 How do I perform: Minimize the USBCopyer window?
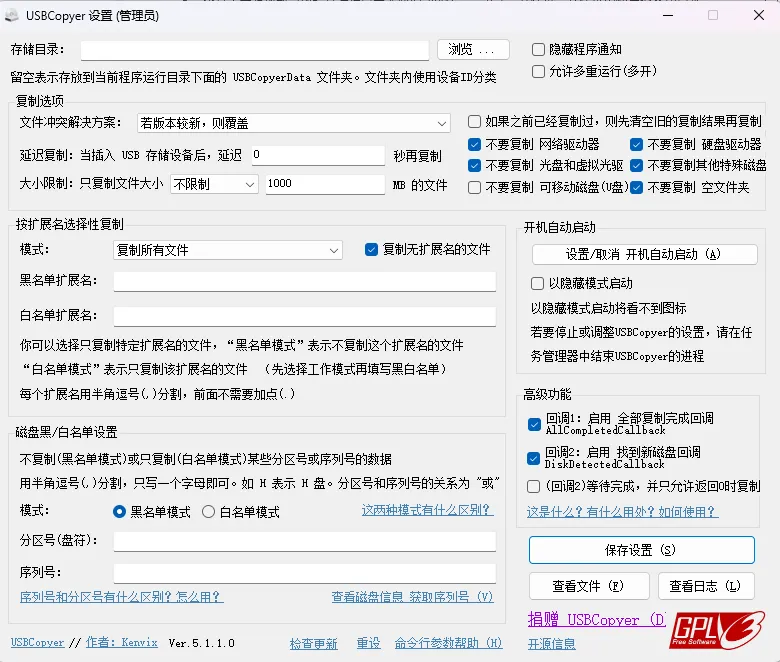point(668,15)
